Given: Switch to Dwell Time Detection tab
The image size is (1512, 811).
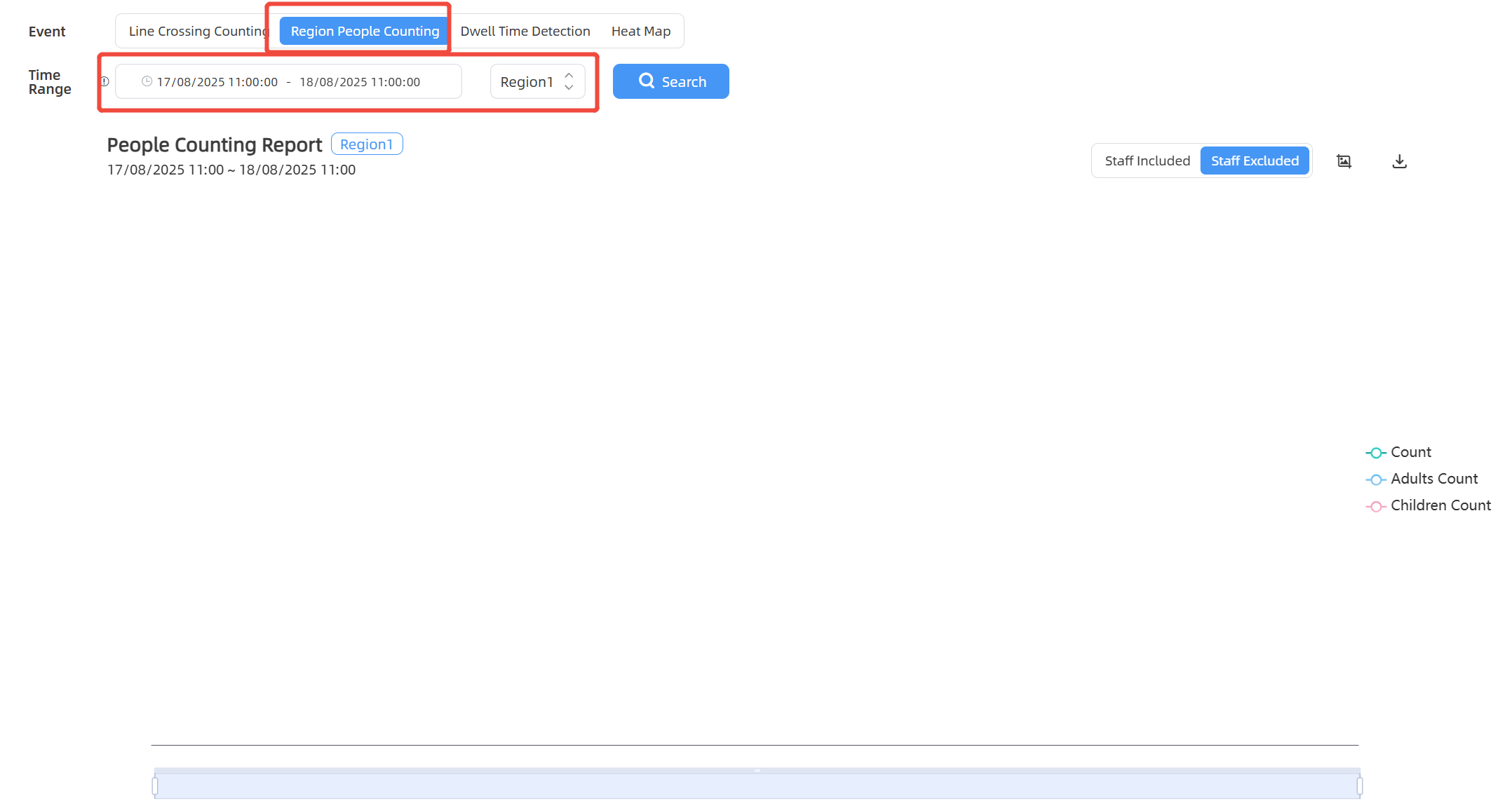Looking at the screenshot, I should 525,31.
